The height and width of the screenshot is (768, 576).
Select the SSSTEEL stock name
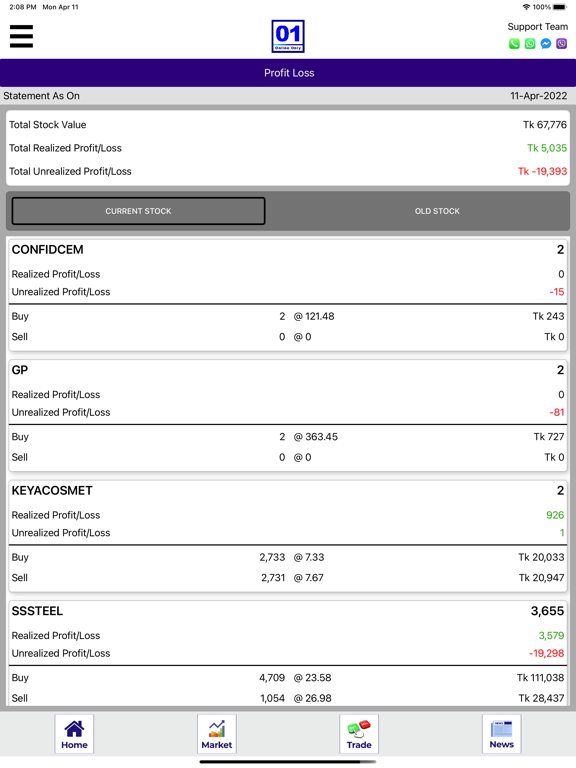point(37,611)
